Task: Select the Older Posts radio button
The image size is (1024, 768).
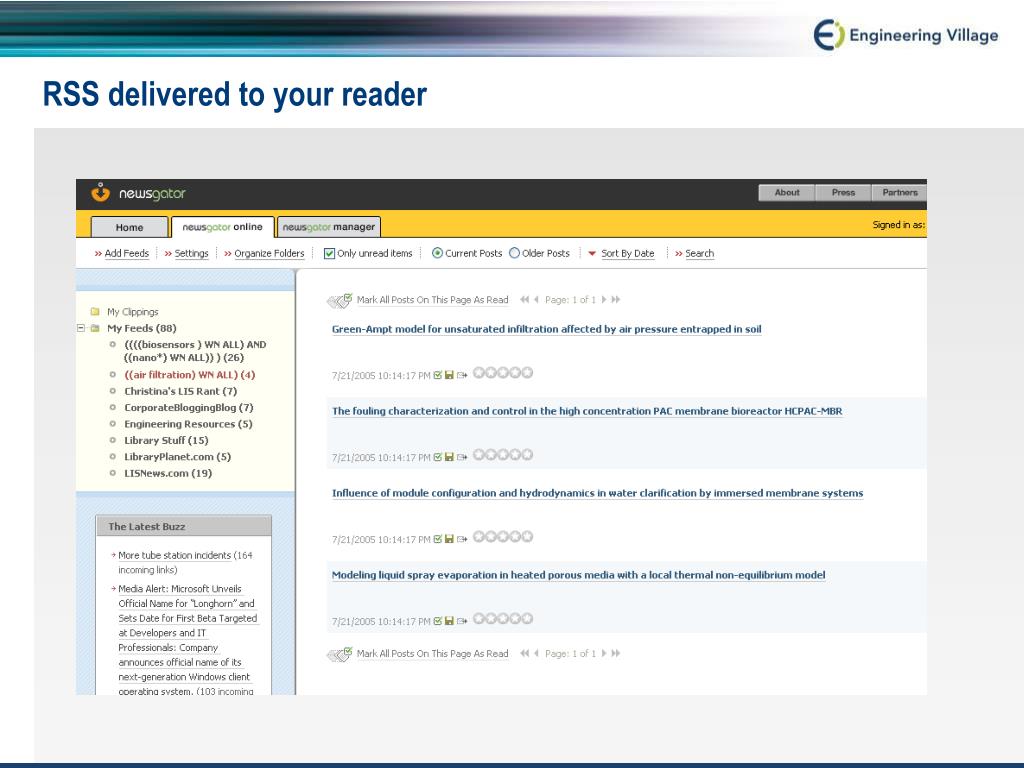Action: tap(514, 253)
